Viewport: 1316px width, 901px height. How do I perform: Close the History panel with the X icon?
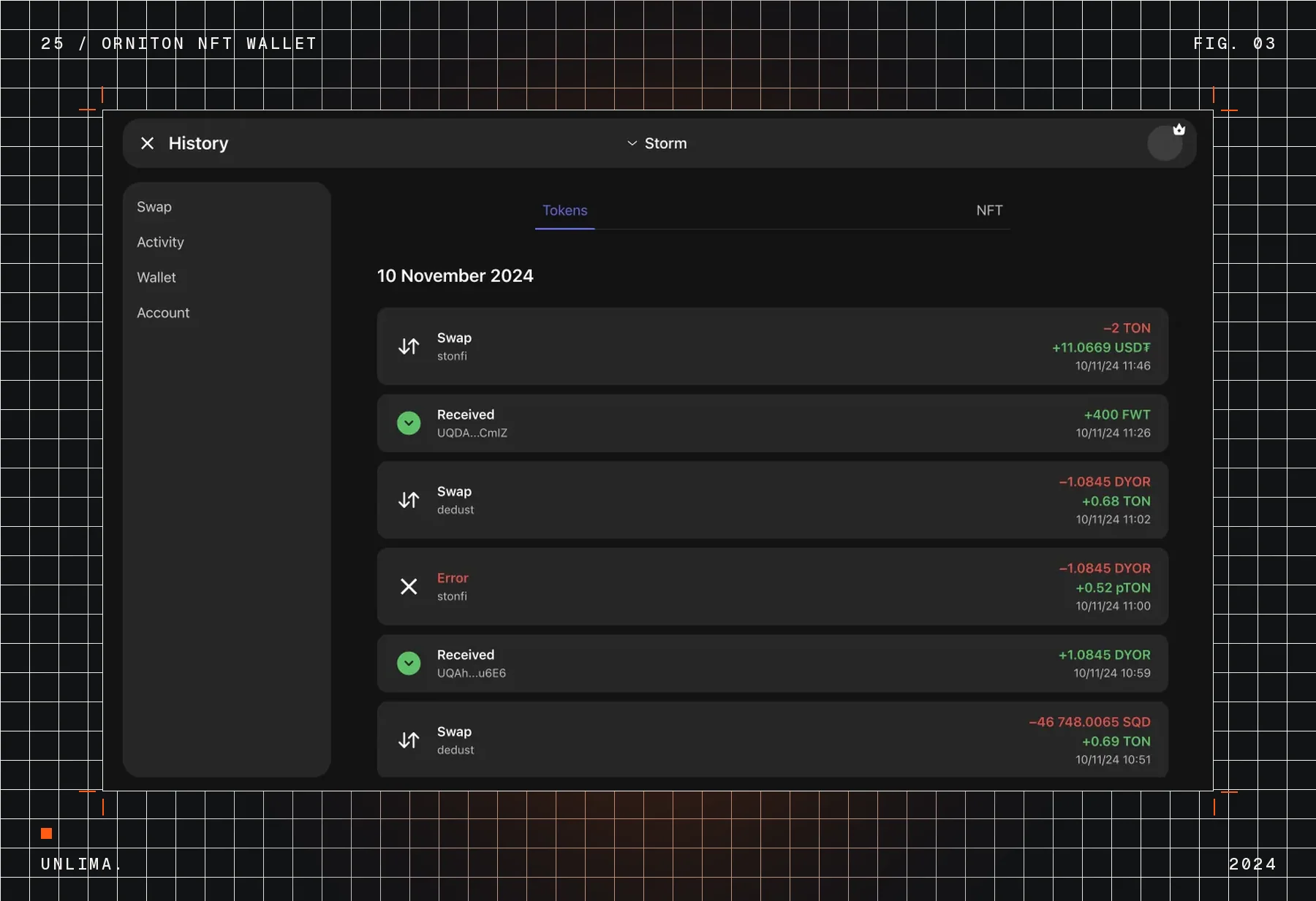click(147, 143)
